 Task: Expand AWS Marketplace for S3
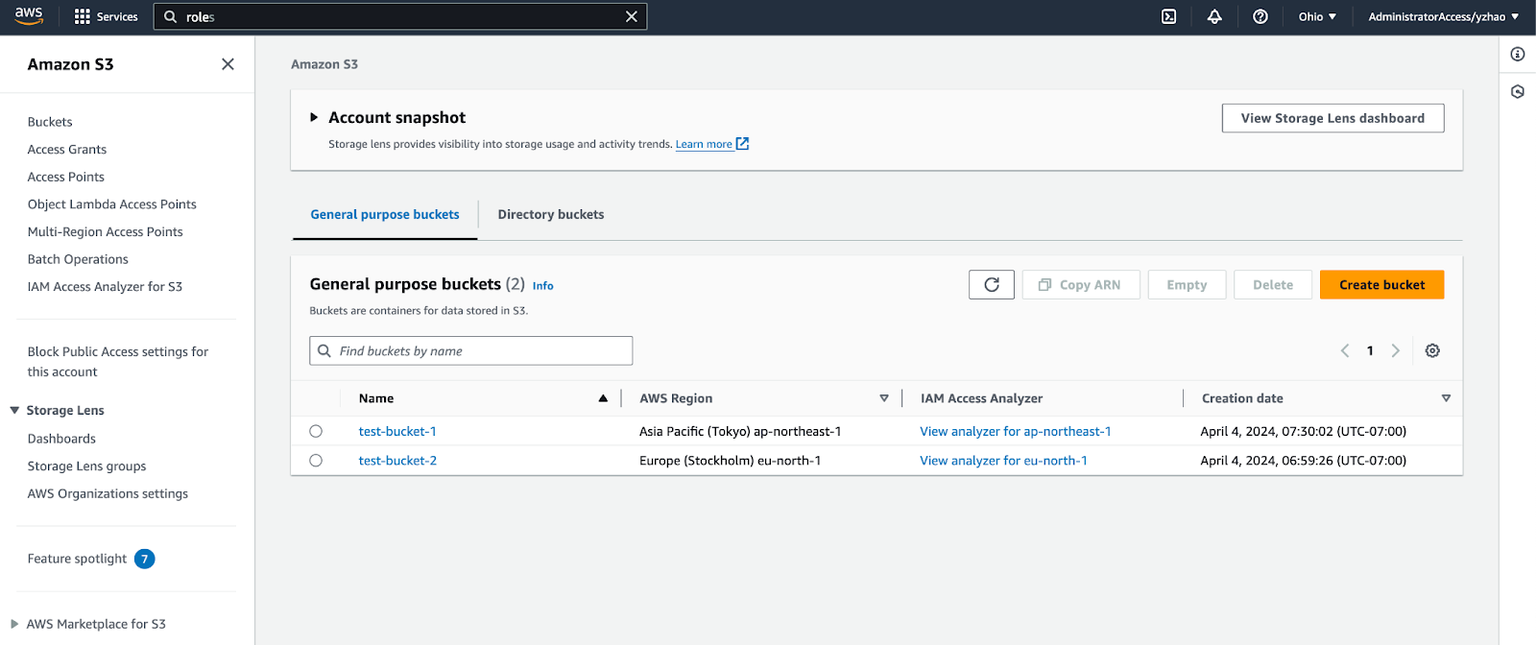15,624
